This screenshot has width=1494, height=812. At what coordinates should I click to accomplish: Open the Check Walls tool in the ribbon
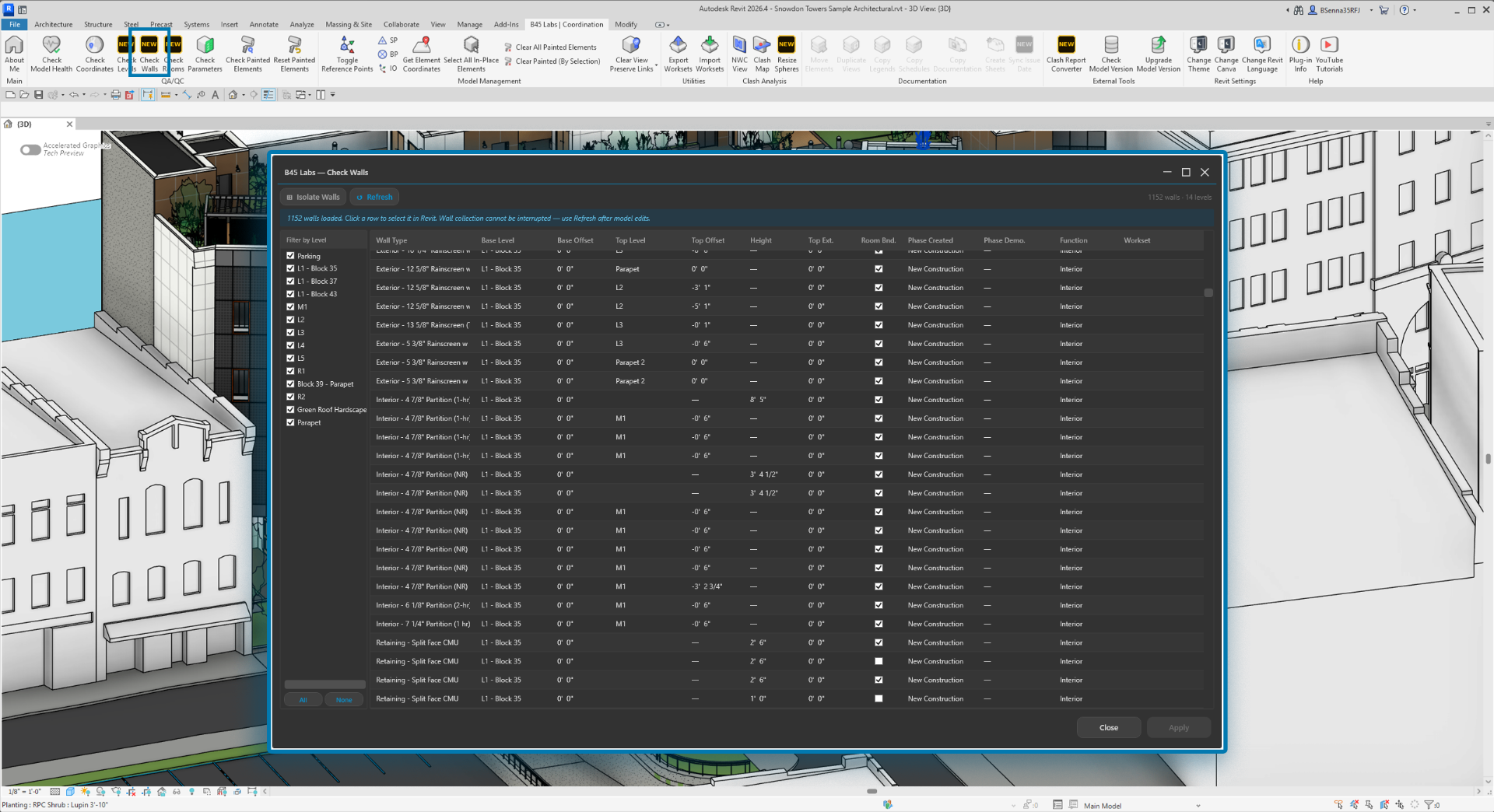(x=149, y=54)
